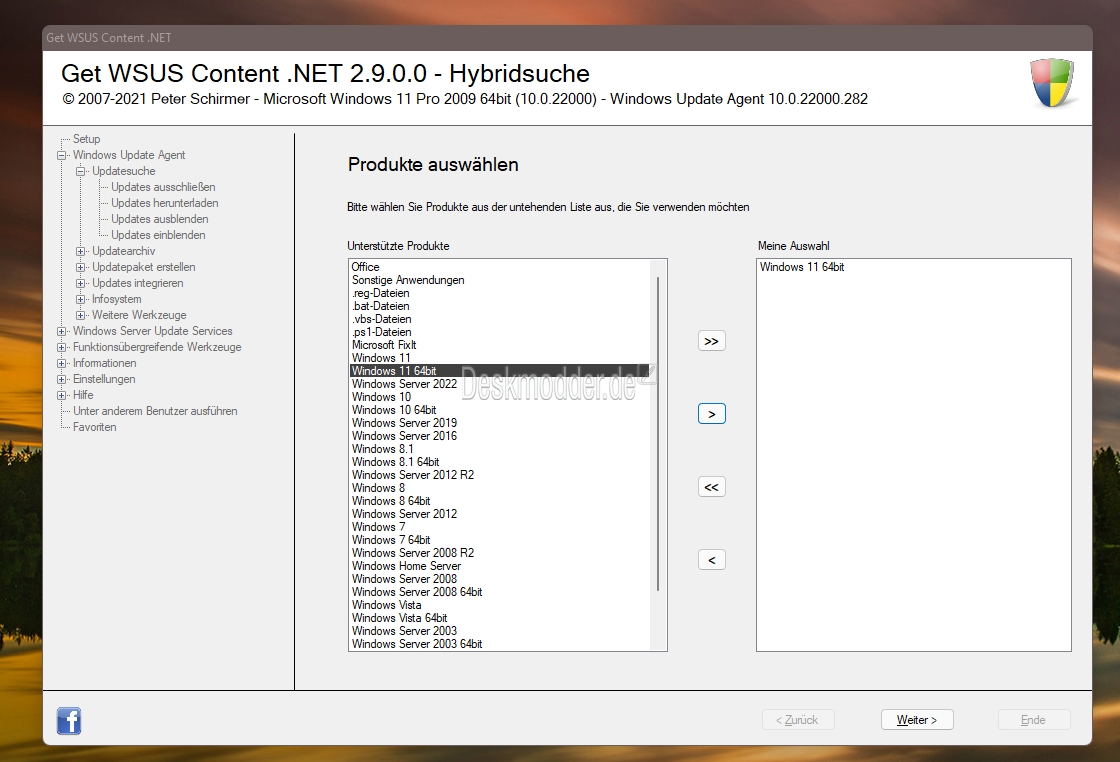Viewport: 1120px width, 762px height.
Task: Expand the Updates integrieren node
Action: [x=81, y=284]
